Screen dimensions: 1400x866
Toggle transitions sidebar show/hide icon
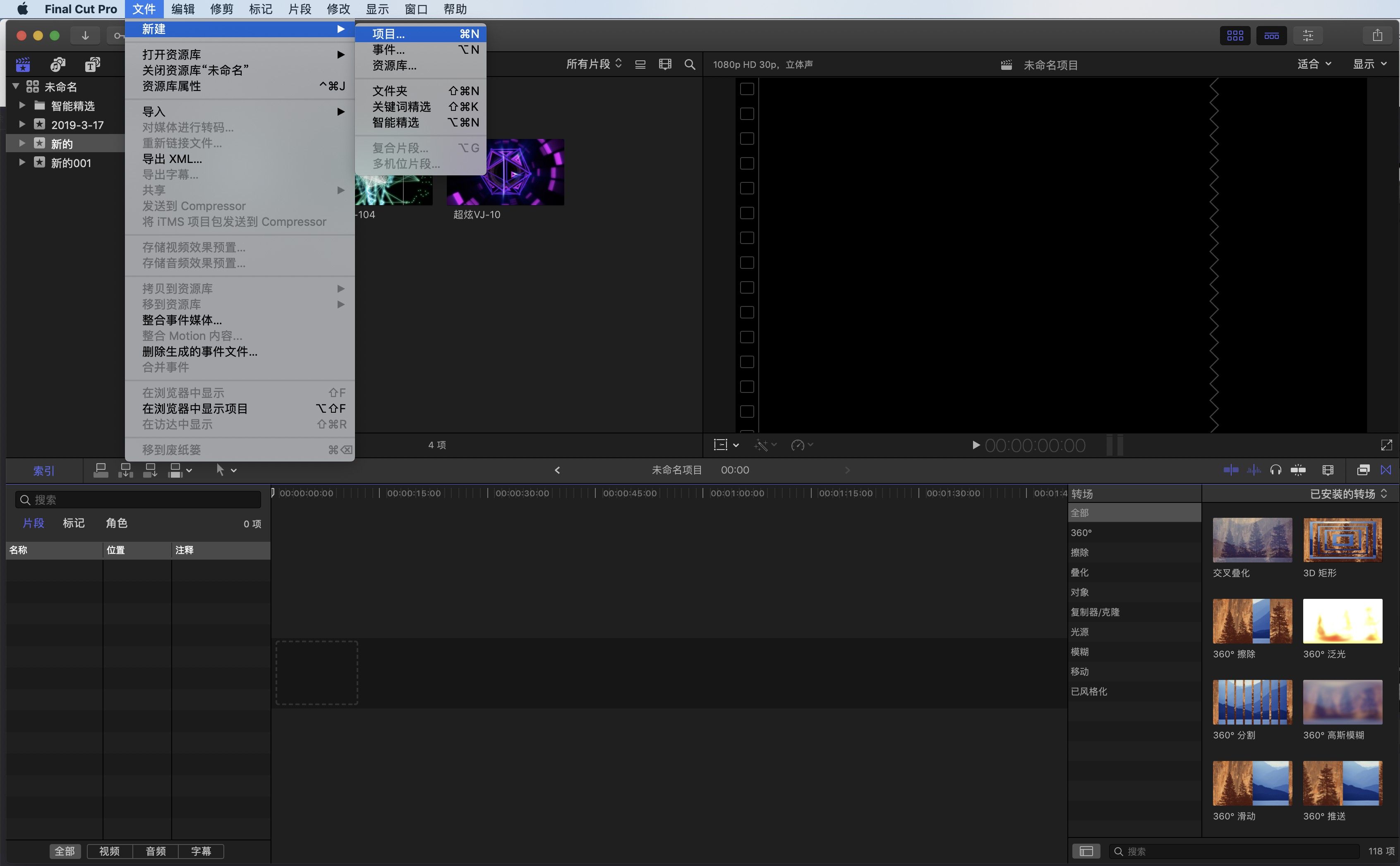(x=1086, y=851)
